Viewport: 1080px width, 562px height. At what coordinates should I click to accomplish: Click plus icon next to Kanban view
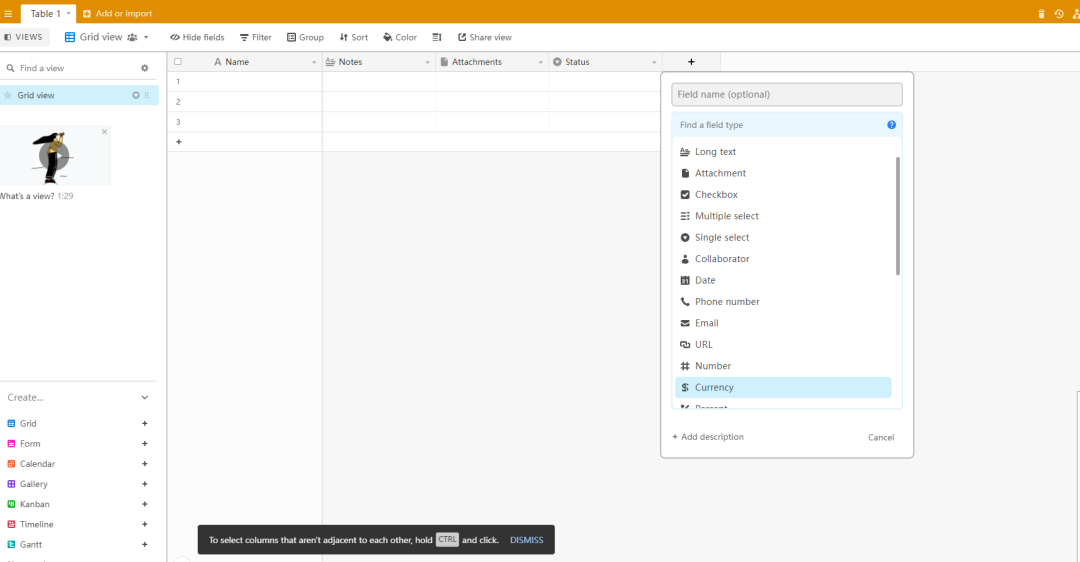pos(145,504)
